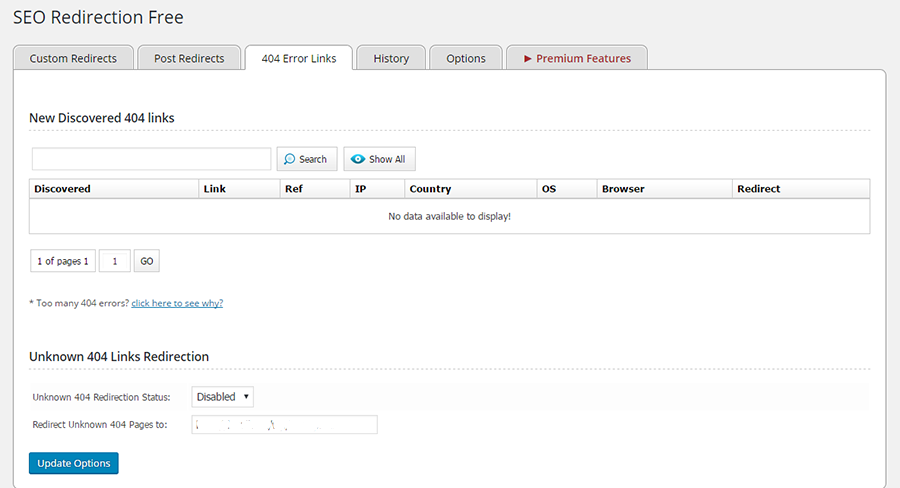Click the Country column header
Viewport: 900px width, 488px height.
coord(471,189)
